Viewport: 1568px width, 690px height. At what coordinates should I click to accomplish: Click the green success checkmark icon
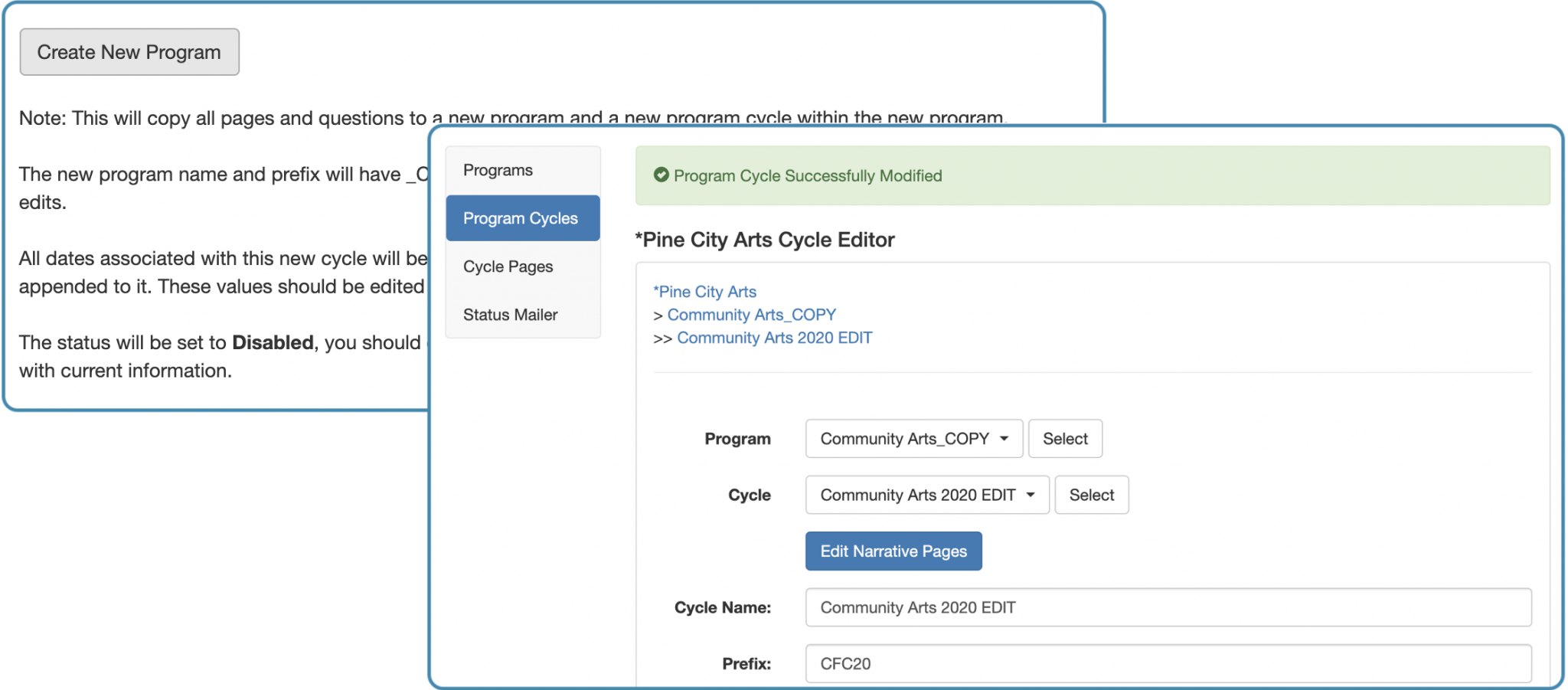point(661,175)
